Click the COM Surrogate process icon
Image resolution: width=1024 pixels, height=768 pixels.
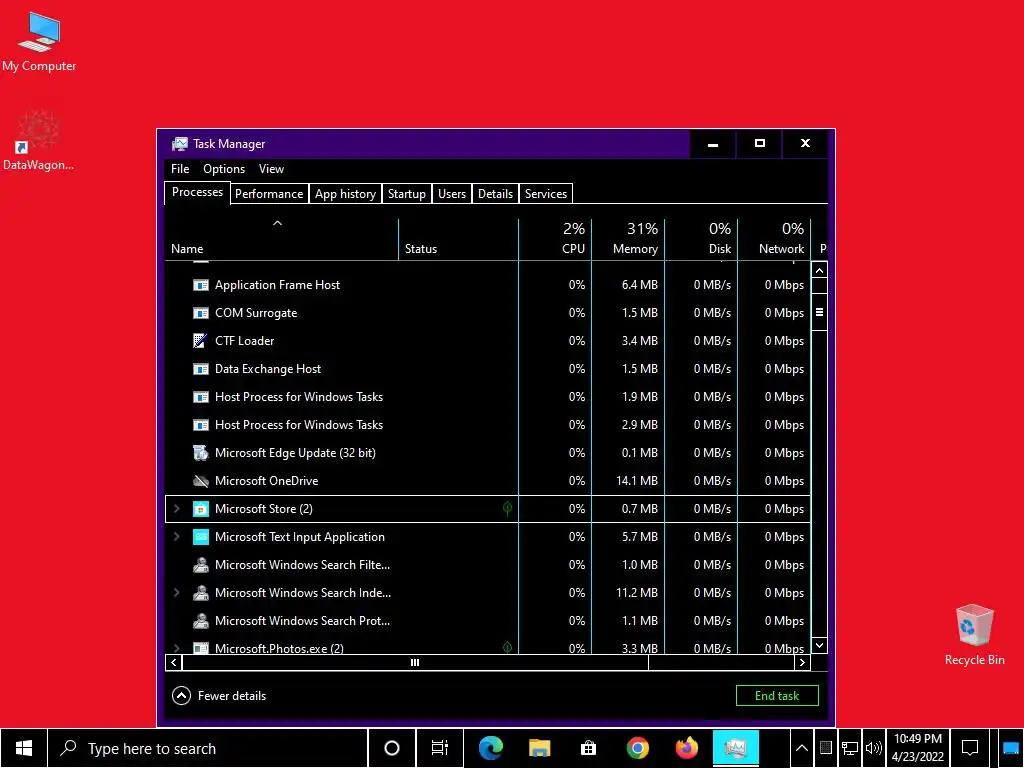200,313
